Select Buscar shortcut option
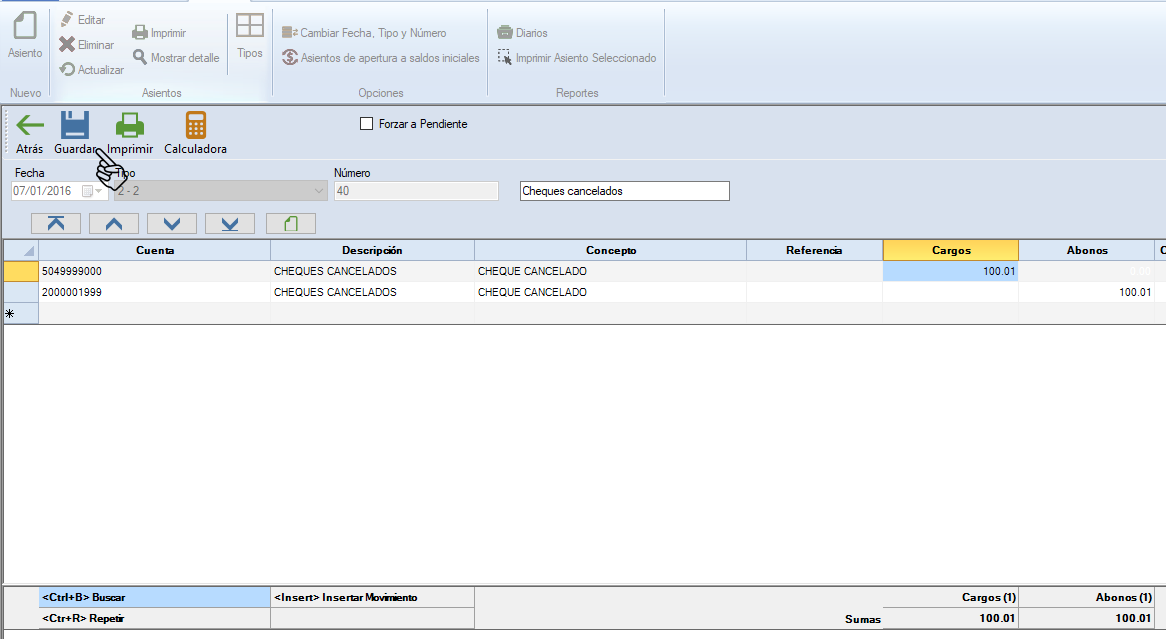 [154, 597]
